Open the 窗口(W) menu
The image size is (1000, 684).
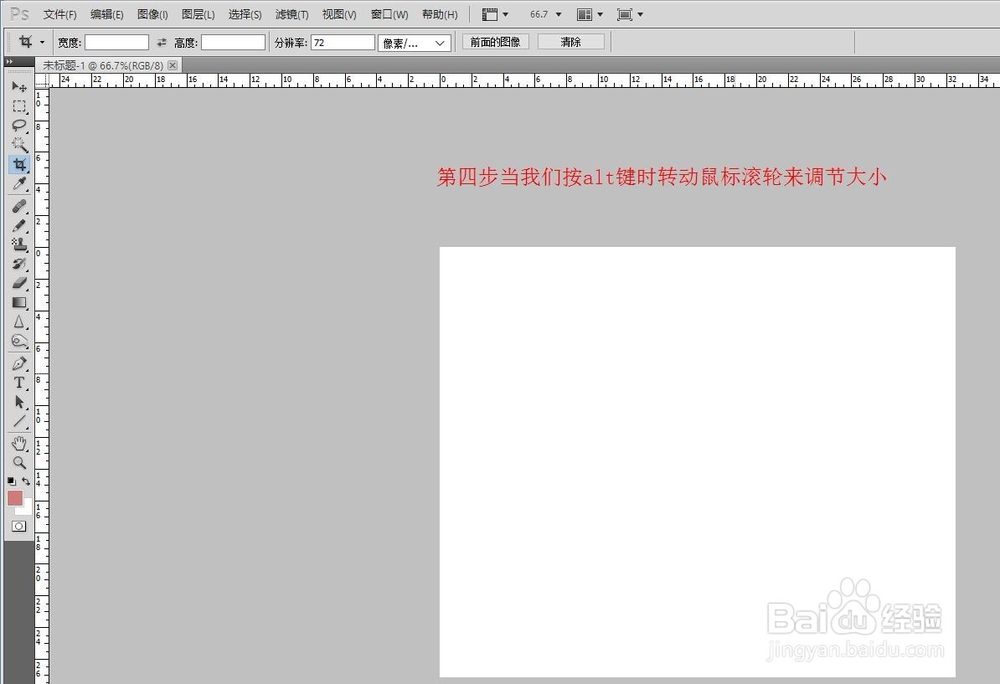389,14
